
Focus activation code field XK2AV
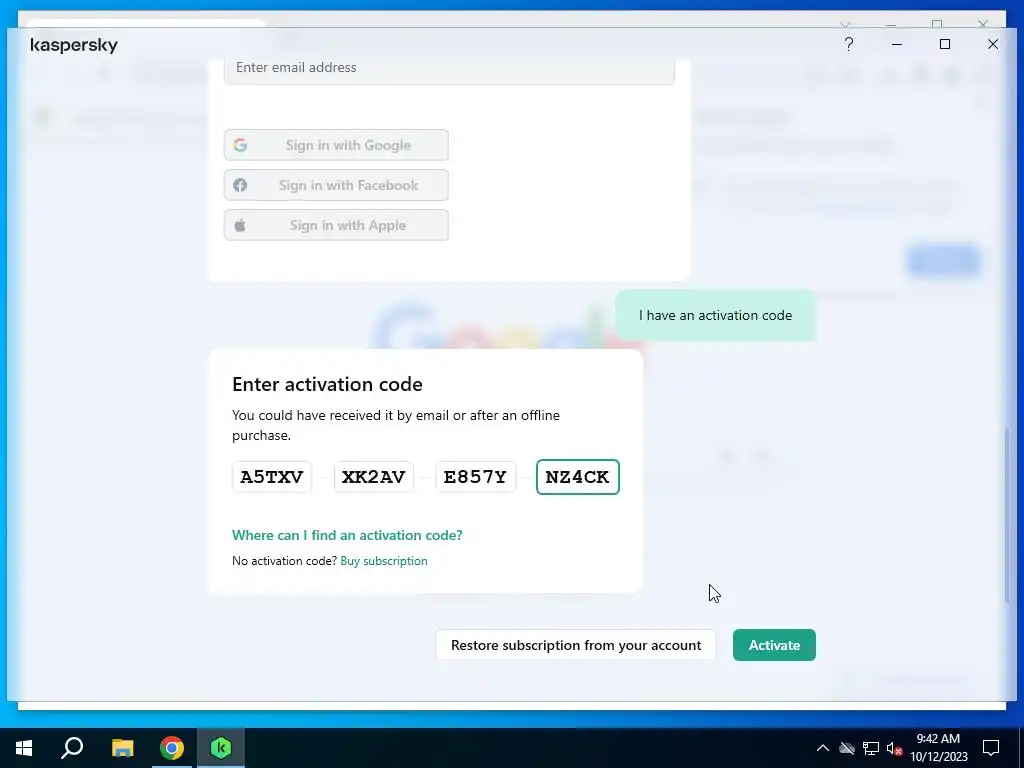374,477
